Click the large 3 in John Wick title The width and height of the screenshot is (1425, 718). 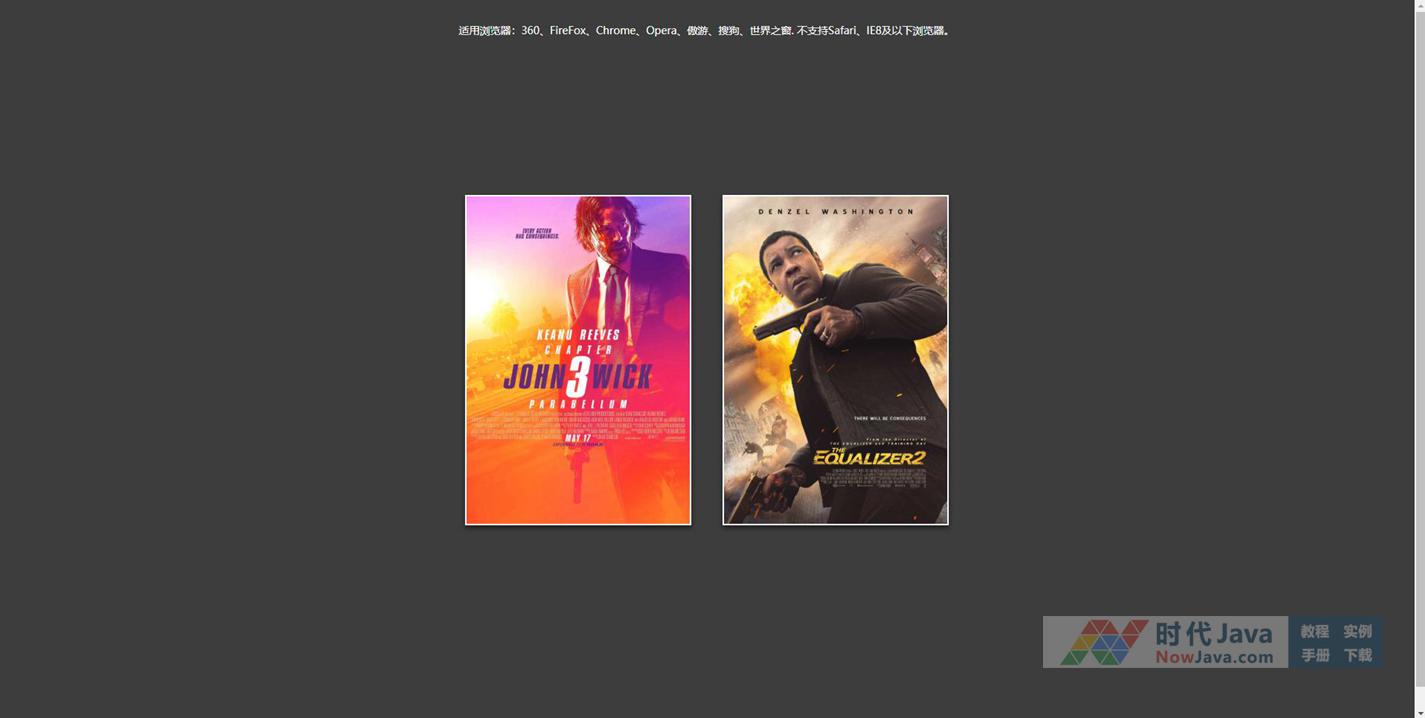(x=577, y=377)
